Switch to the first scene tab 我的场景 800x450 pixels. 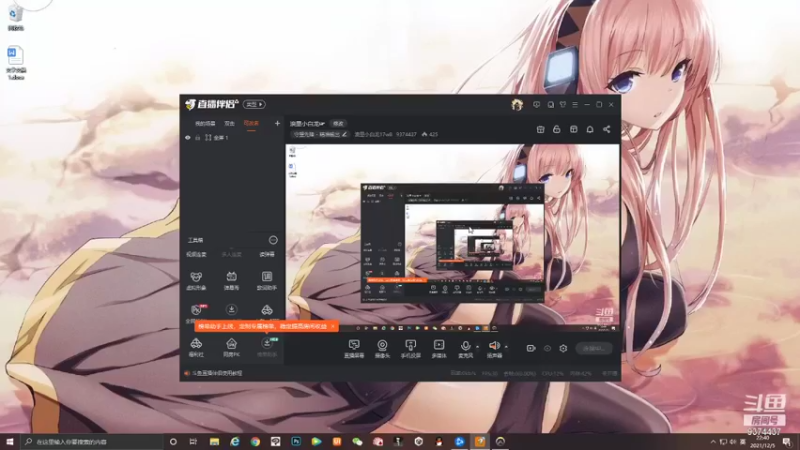coord(205,123)
